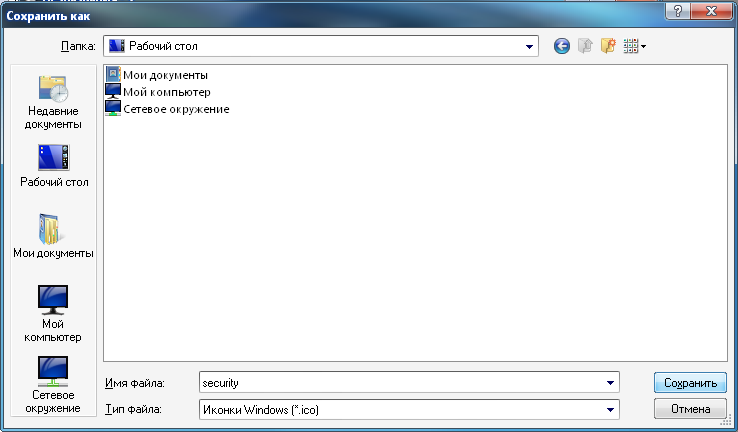Select Рабочий стол in the places bar
The height and width of the screenshot is (432, 738).
[54, 166]
